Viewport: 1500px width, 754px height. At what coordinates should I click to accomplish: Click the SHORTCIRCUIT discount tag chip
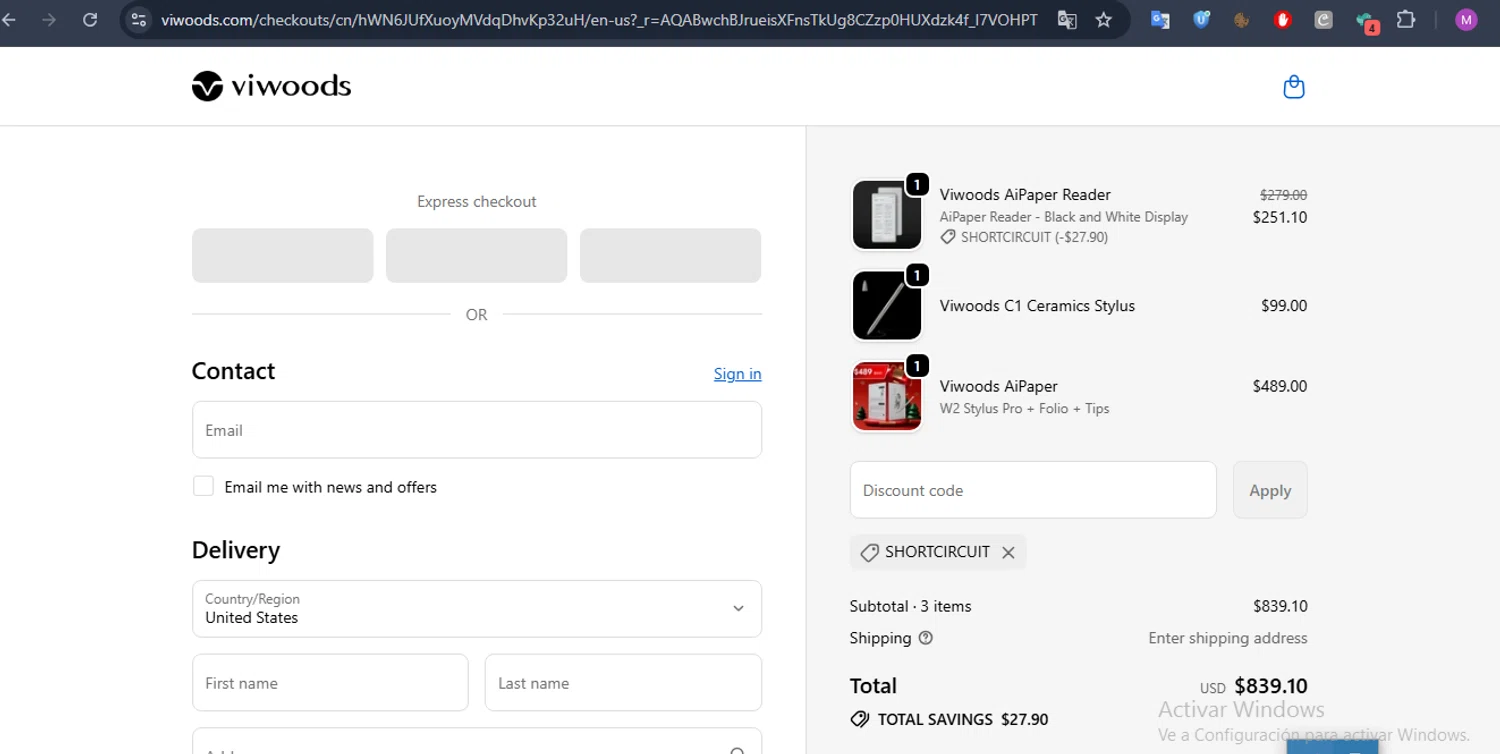(938, 552)
